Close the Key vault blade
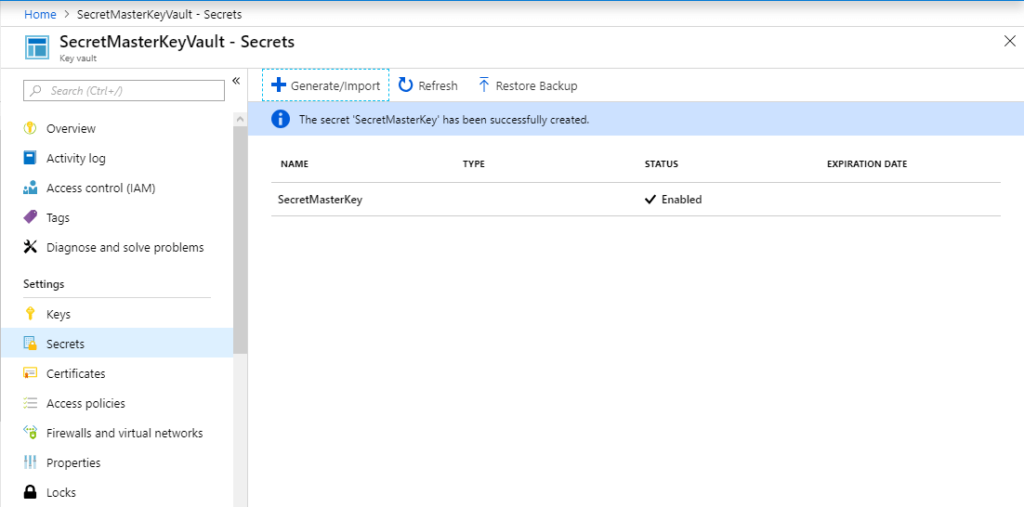The height and width of the screenshot is (507, 1024). click(x=1009, y=41)
